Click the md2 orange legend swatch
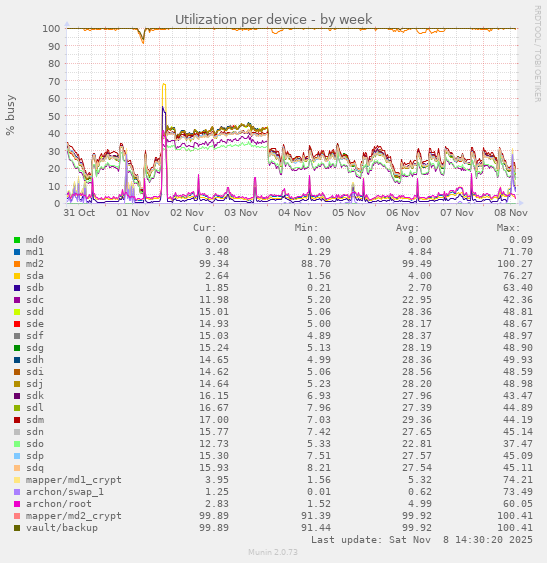 point(17,264)
